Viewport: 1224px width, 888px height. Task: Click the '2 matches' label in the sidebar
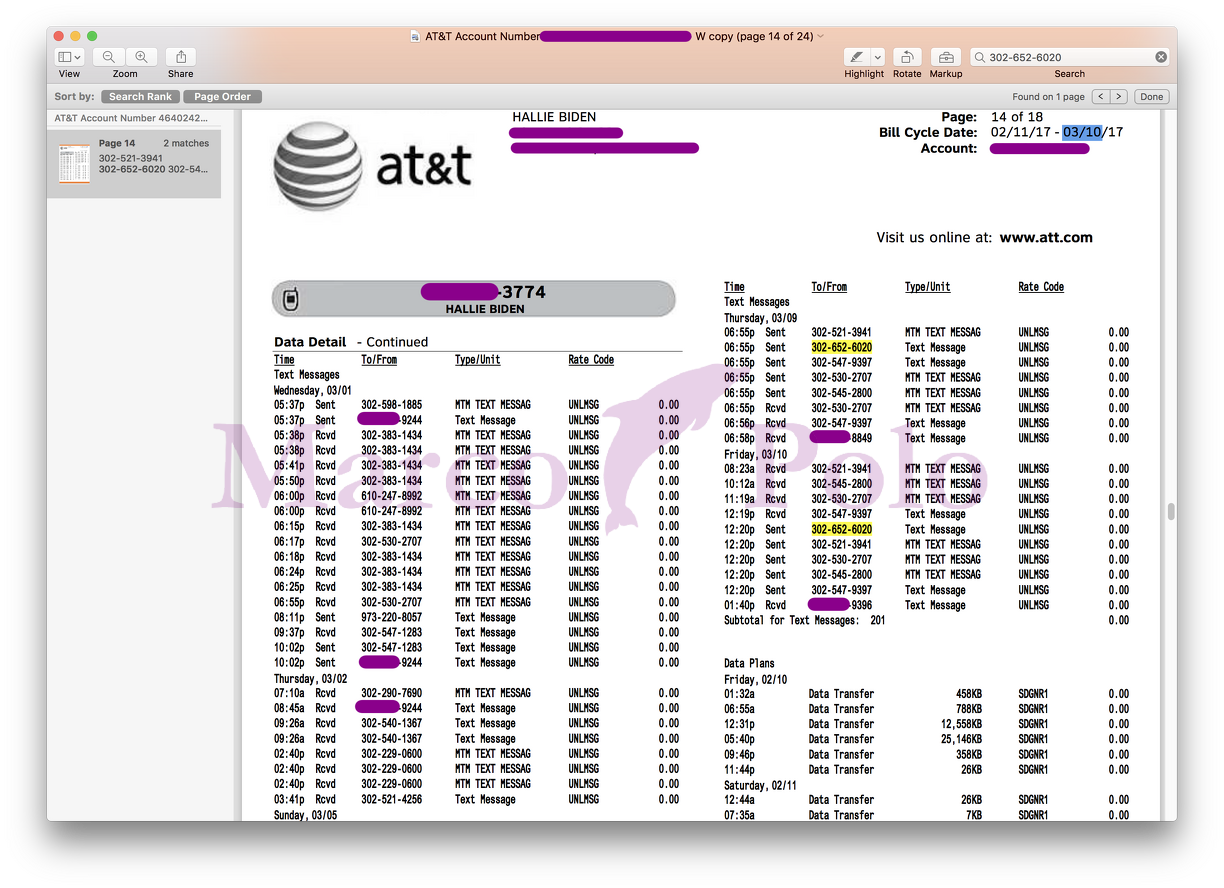[x=187, y=144]
